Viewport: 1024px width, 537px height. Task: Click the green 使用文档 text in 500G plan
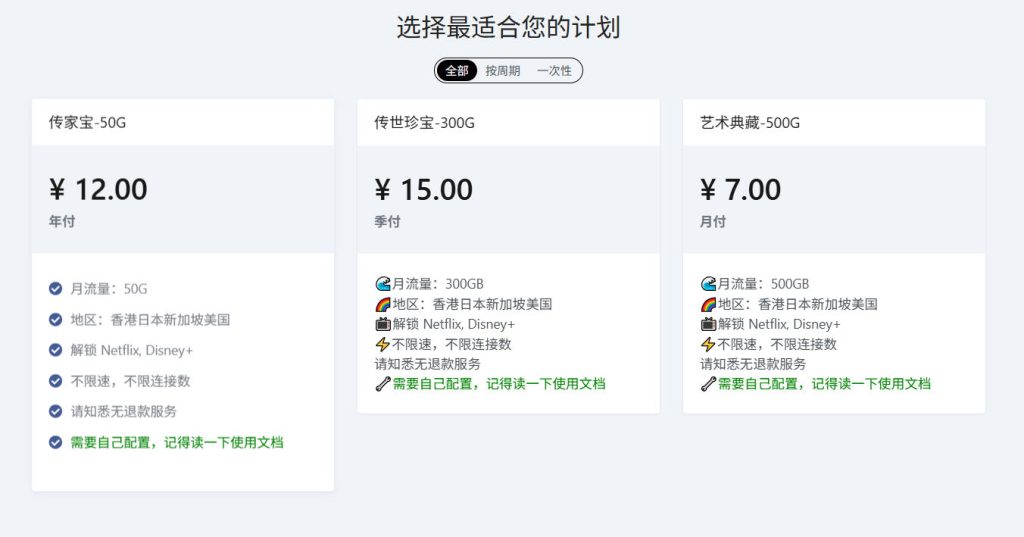904,384
